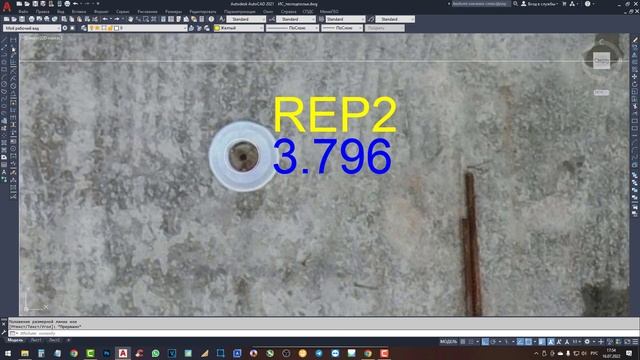This screenshot has height=360, width=640.
Task: Click Undo in the quick access toolbar
Action: click(76, 4)
